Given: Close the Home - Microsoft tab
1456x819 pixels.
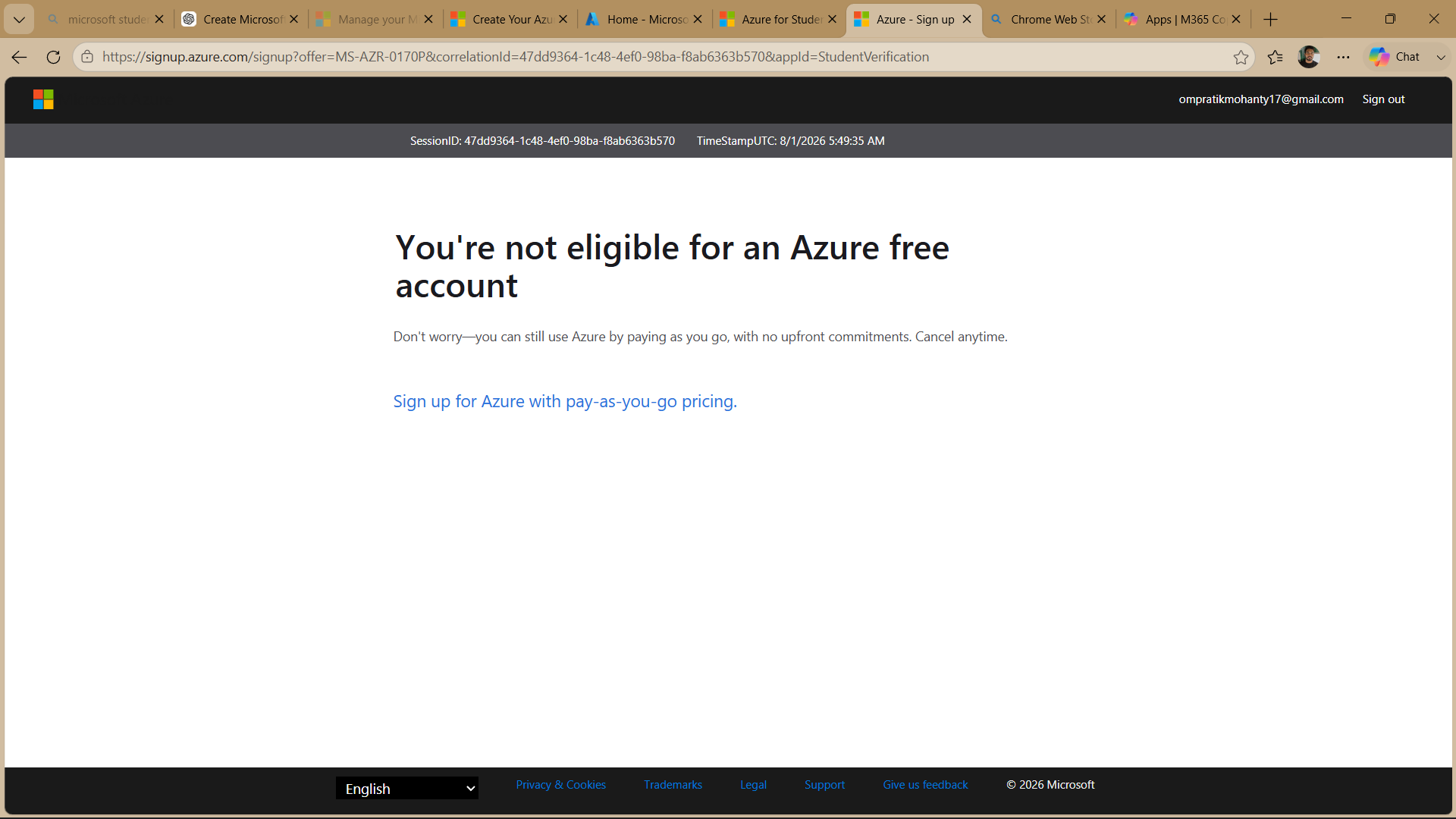Looking at the screenshot, I should (698, 20).
